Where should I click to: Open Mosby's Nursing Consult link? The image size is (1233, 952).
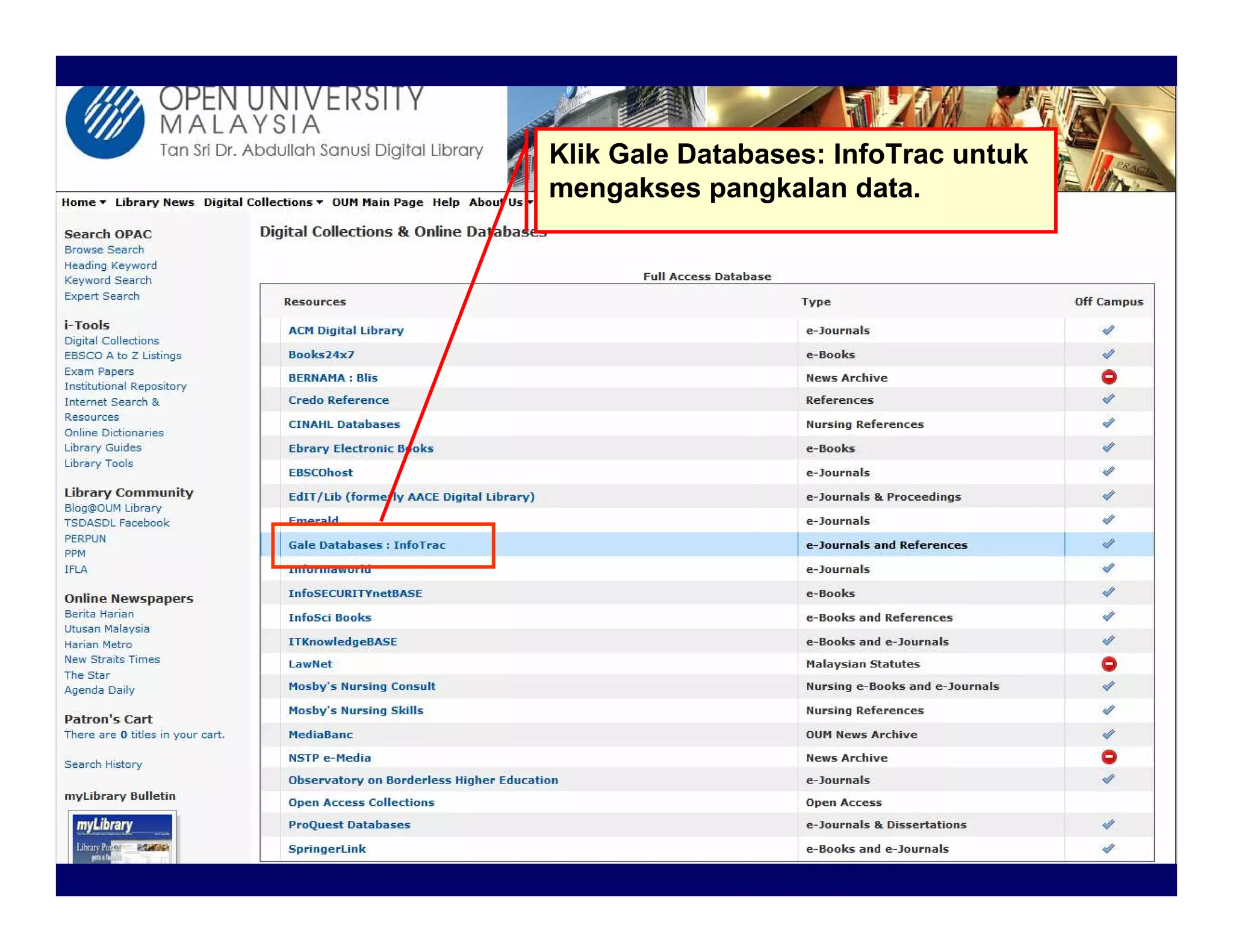361,686
